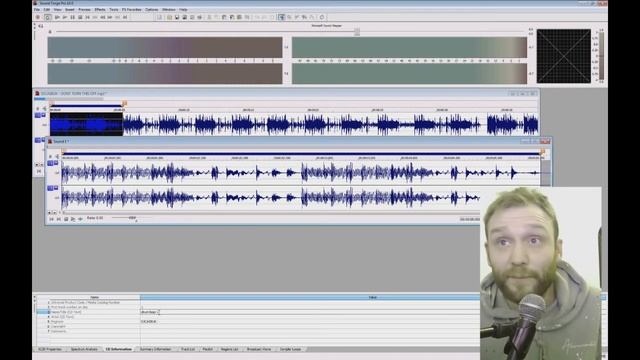Click the Album Title value input field
Screen dimensions: 640x360
(310, 312)
